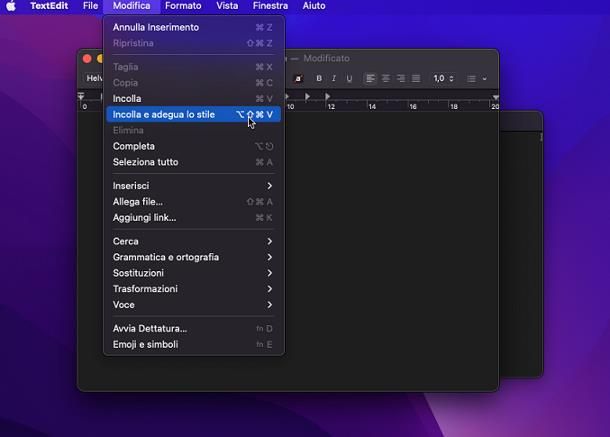Open the TextEdit application menu
This screenshot has width=610, height=437.
[49, 6]
